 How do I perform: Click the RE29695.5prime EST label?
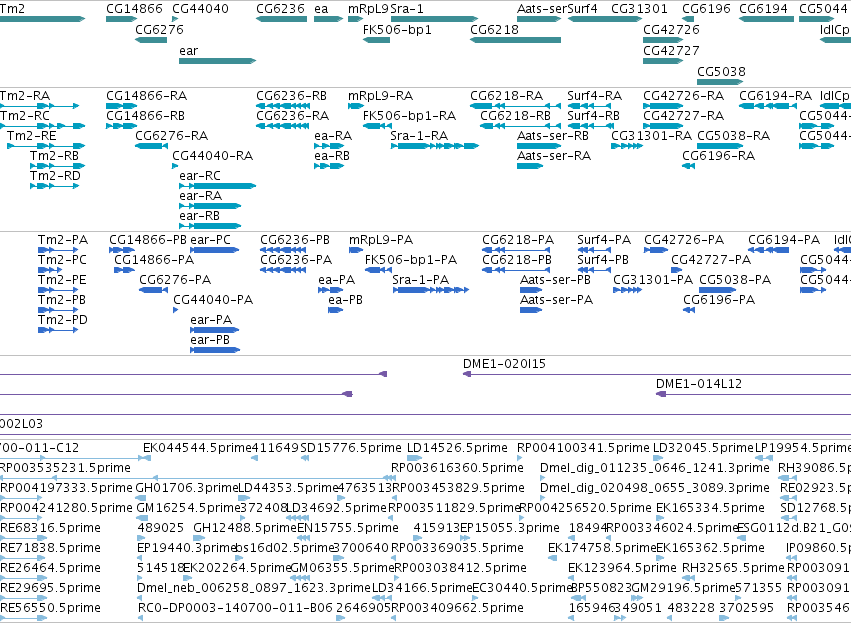click(50, 588)
